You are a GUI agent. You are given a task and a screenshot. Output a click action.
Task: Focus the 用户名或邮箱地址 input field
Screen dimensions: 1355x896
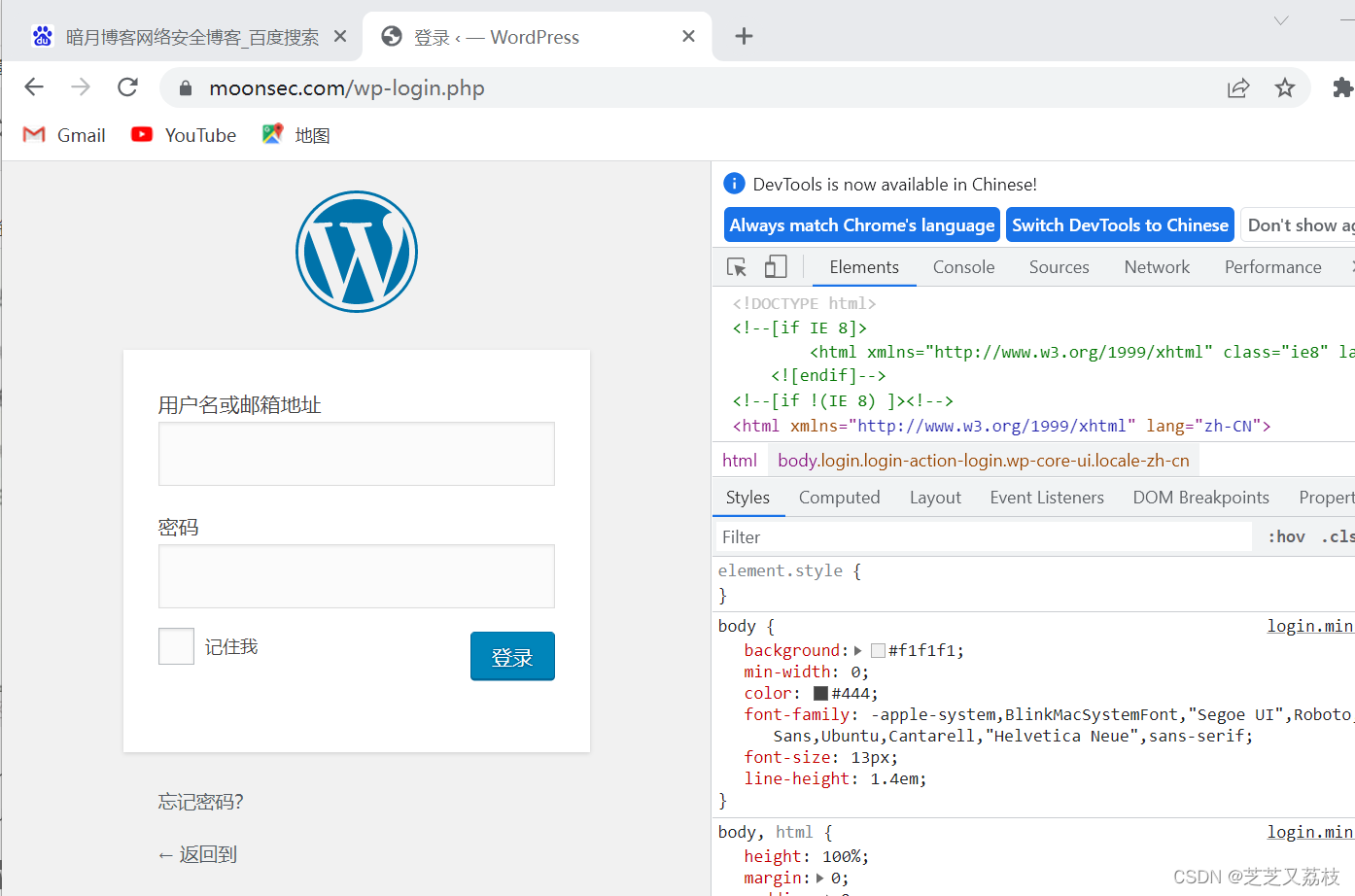[357, 454]
